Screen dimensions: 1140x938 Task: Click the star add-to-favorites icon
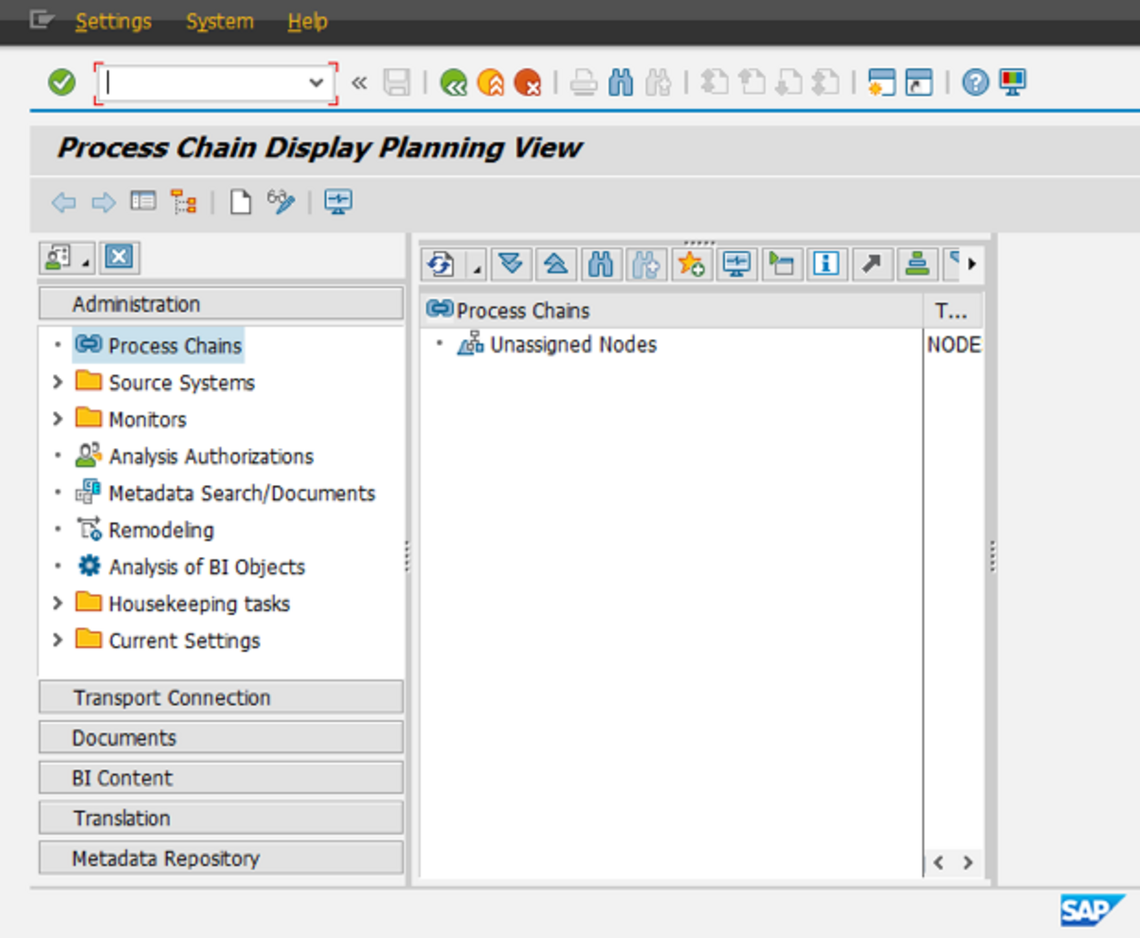[x=691, y=264]
